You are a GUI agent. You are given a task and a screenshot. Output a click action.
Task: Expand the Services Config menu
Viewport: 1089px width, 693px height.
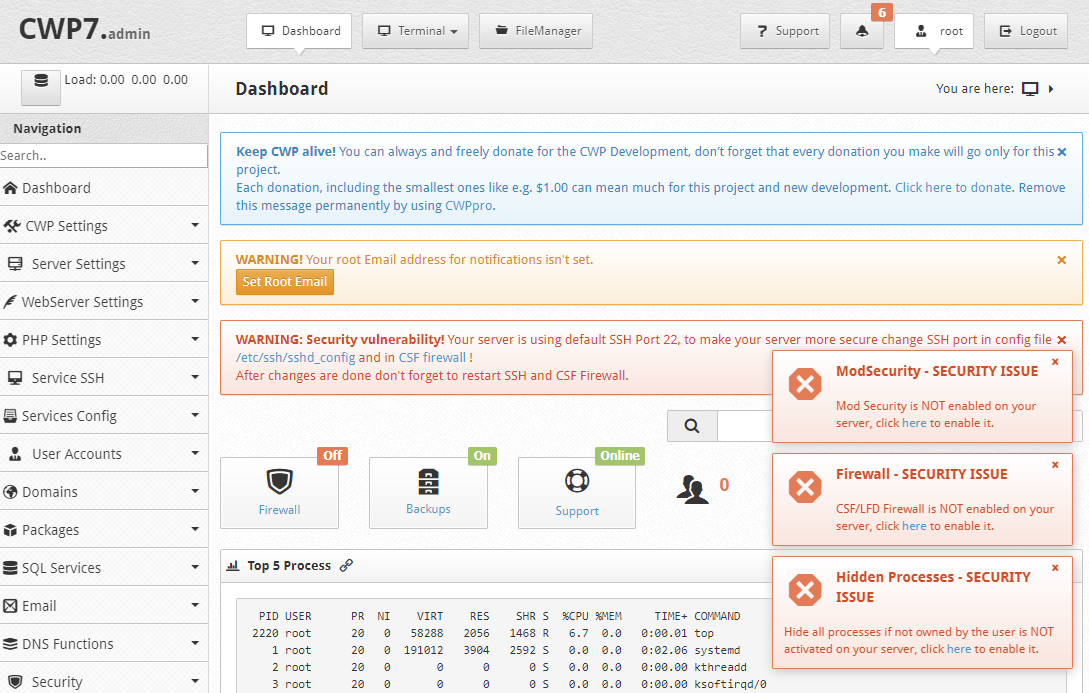click(104, 416)
